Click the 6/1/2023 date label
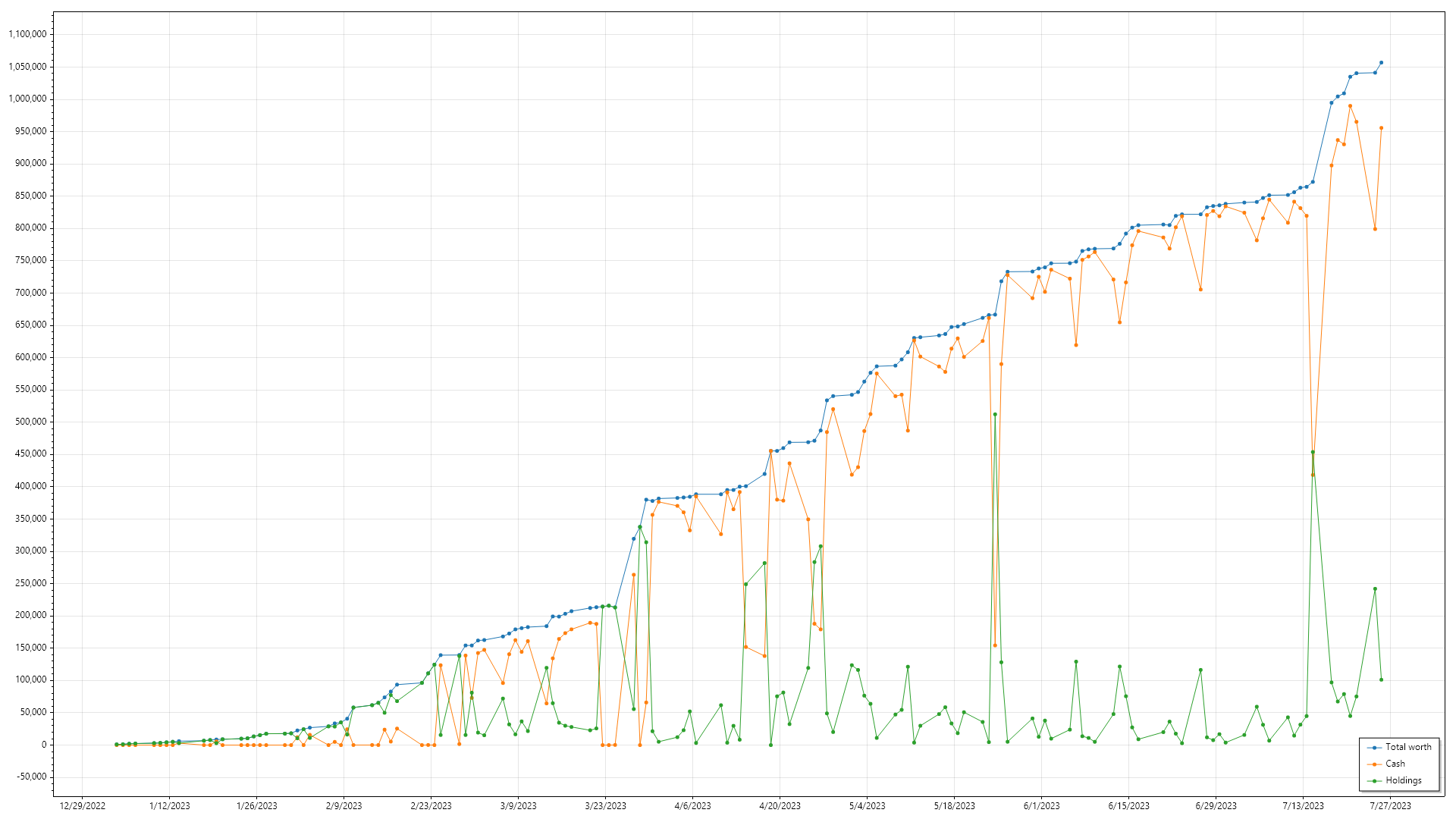This screenshot has width=1456, height=819. (1041, 806)
